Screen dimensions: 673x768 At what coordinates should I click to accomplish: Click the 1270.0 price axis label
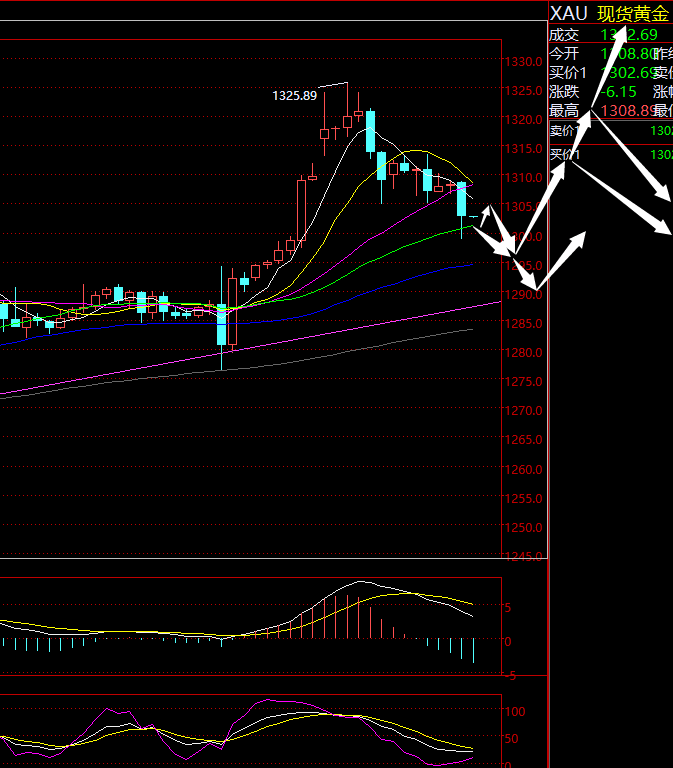pos(524,410)
